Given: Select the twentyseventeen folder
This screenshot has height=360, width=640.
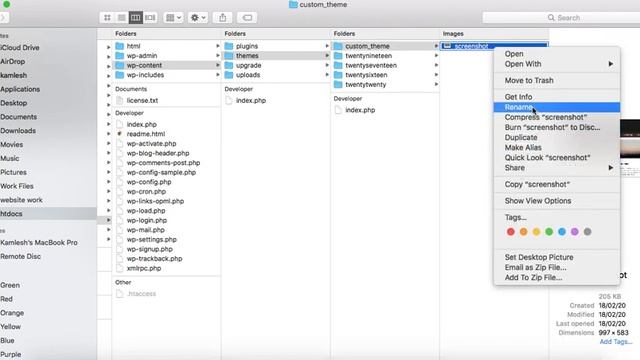Looking at the screenshot, I should 371,65.
